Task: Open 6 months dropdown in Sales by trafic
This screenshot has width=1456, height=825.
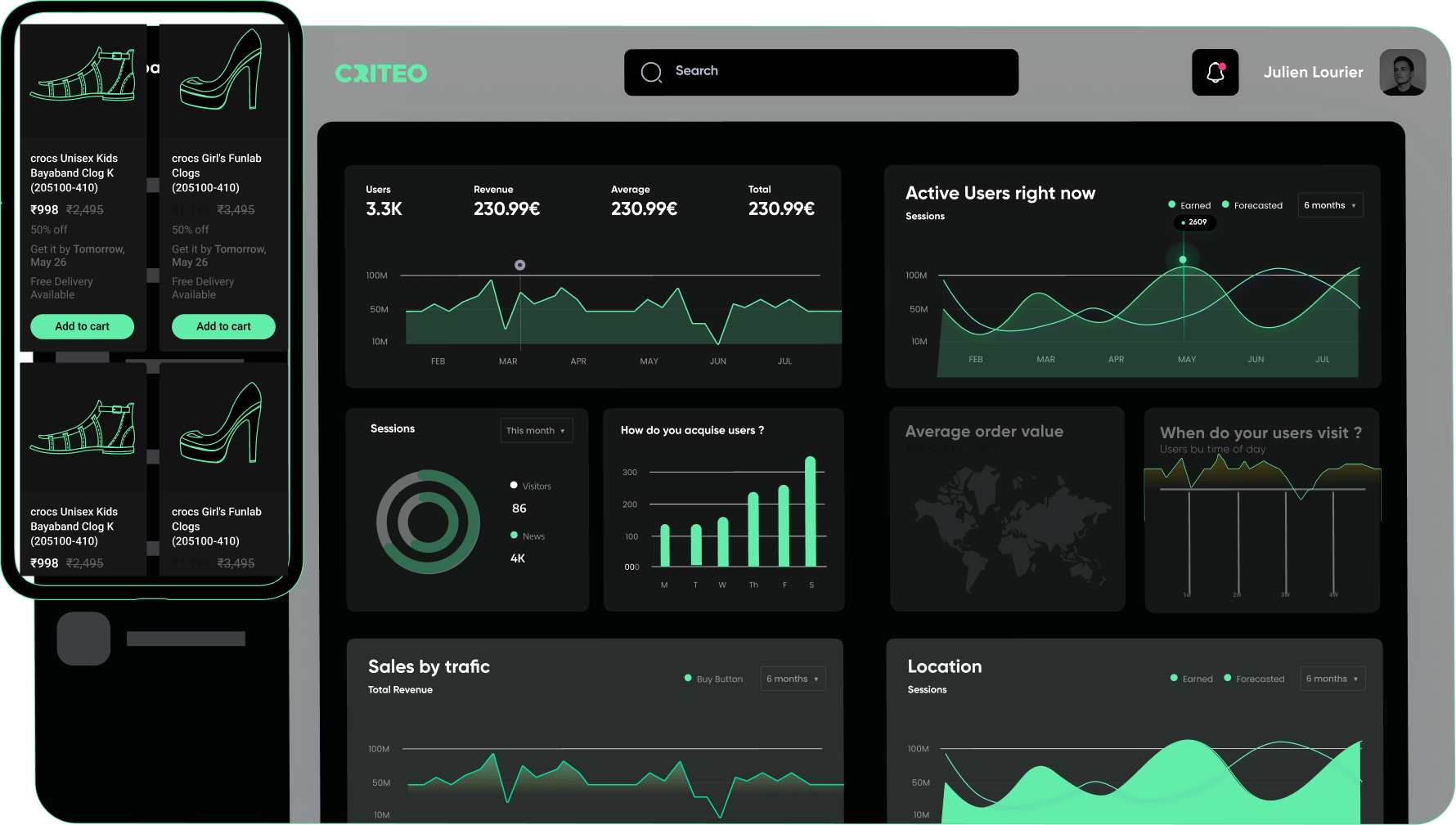Action: pyautogui.click(x=792, y=679)
